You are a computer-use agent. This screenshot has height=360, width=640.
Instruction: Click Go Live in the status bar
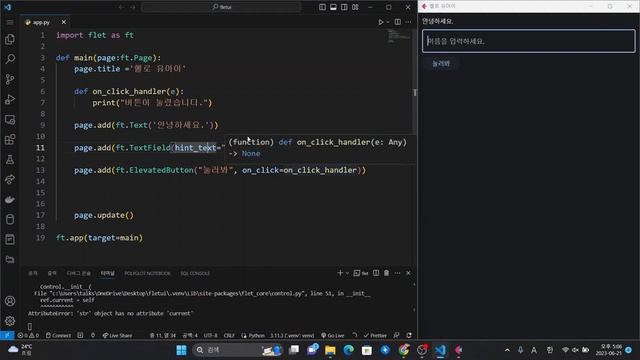tap(332, 335)
